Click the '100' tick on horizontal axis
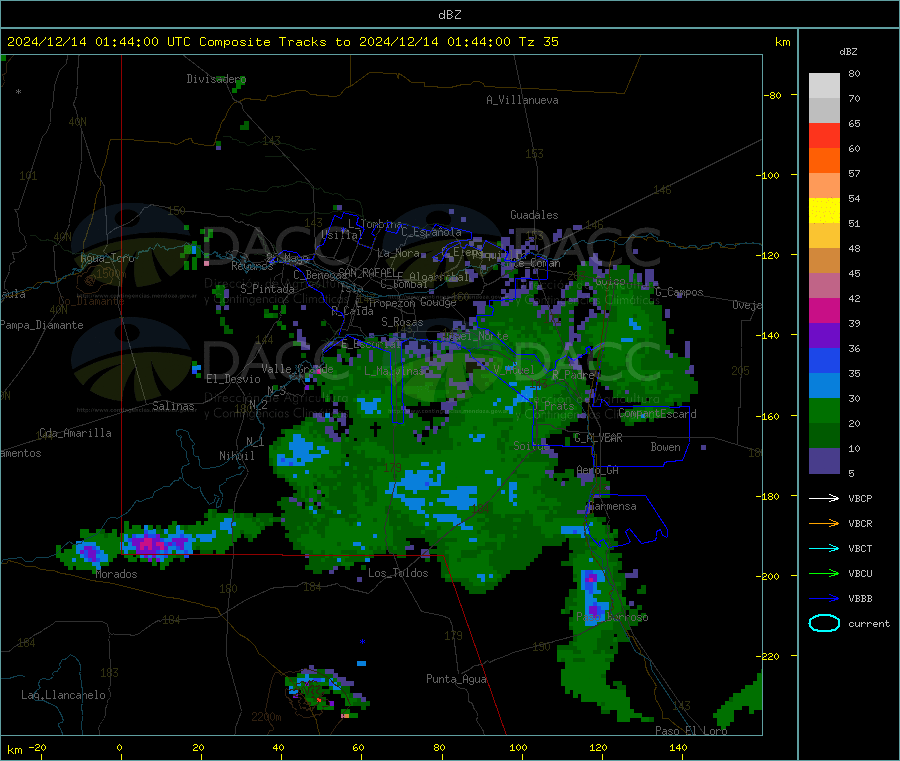This screenshot has height=761, width=900. (x=518, y=747)
